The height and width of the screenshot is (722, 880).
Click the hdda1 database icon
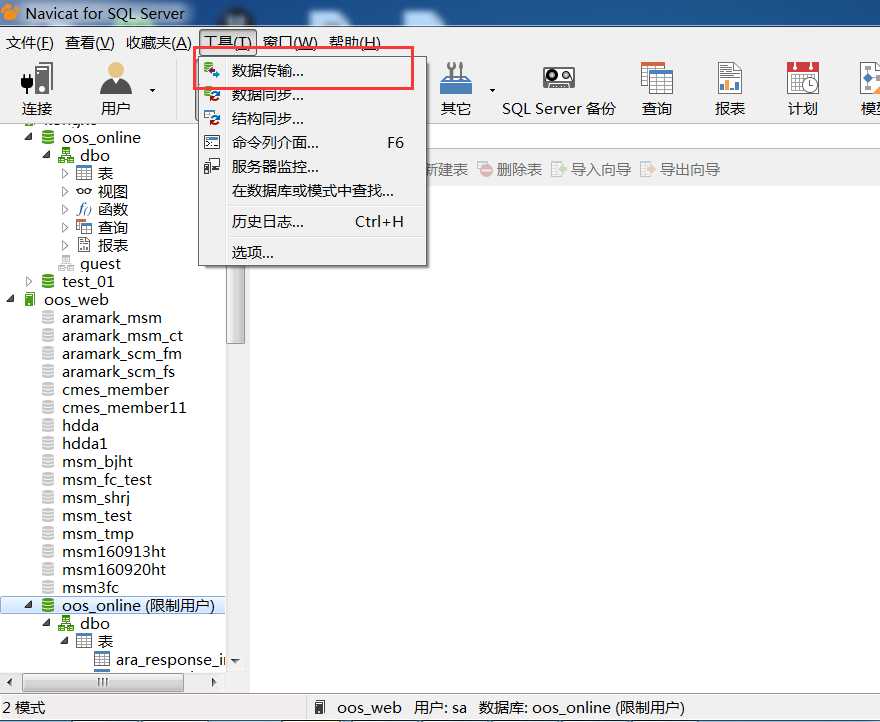(x=48, y=443)
